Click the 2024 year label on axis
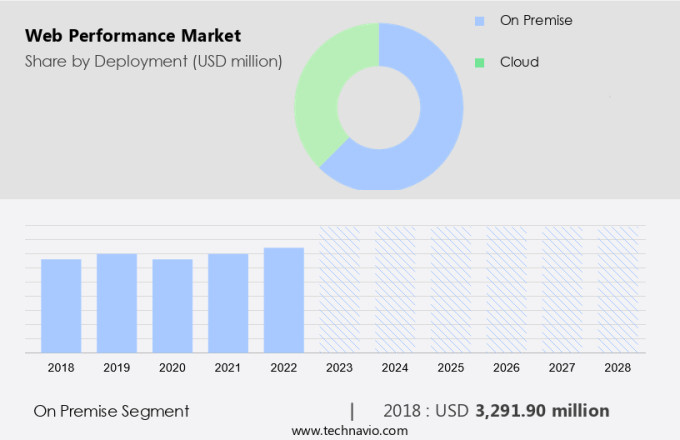Image resolution: width=680 pixels, height=440 pixels. coord(395,368)
